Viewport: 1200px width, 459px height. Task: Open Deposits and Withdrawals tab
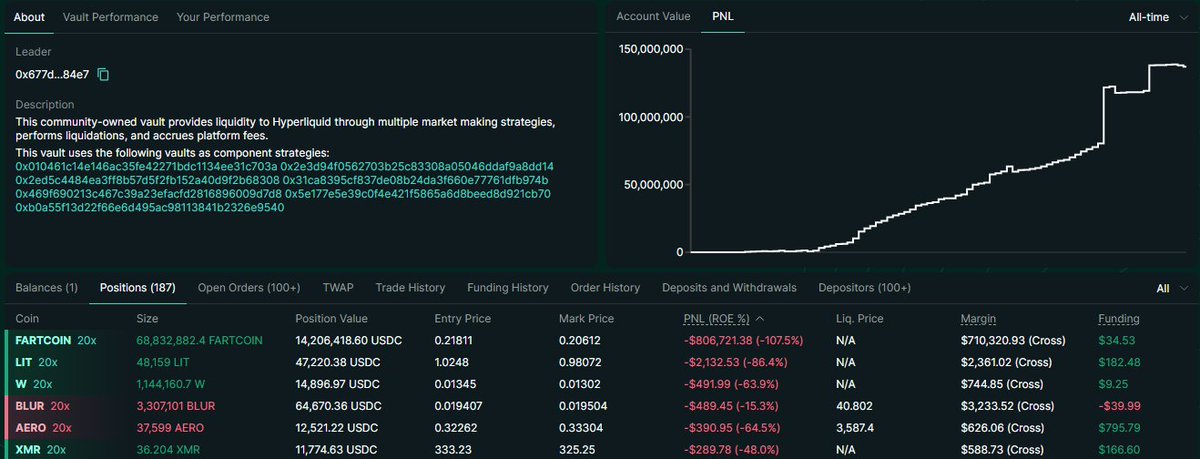click(729, 288)
